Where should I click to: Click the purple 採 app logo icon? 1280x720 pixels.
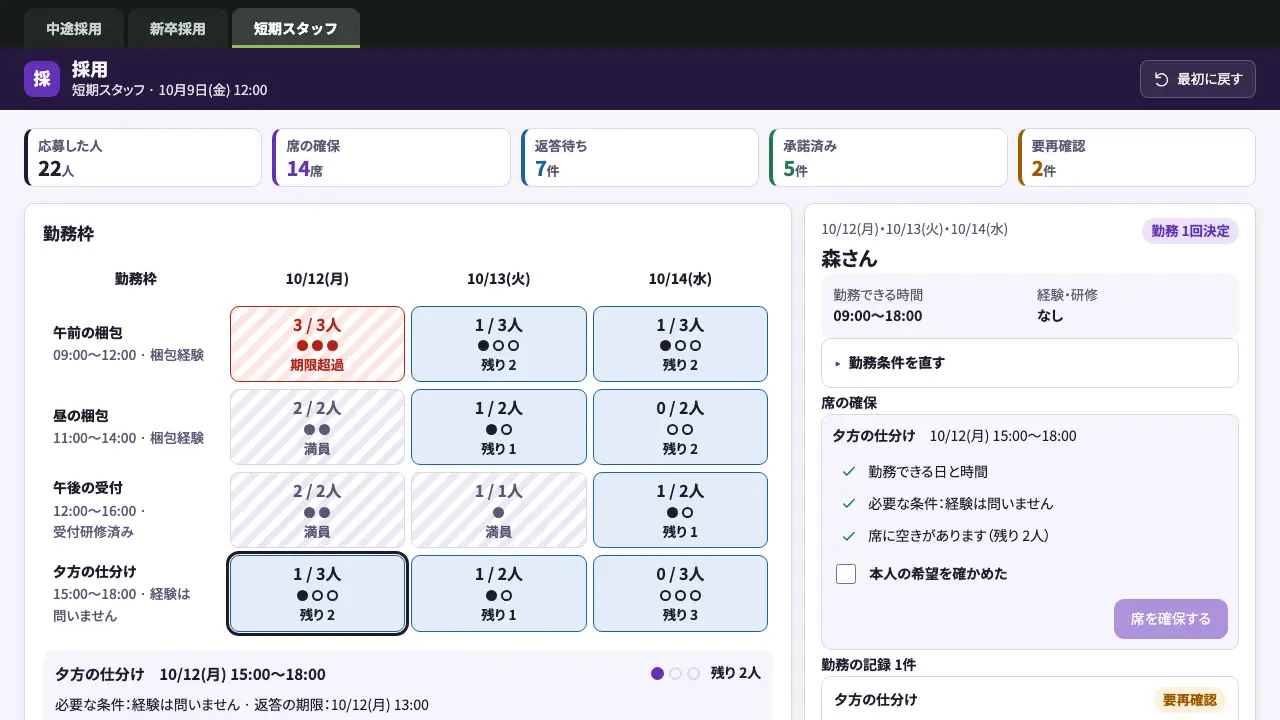tap(42, 79)
